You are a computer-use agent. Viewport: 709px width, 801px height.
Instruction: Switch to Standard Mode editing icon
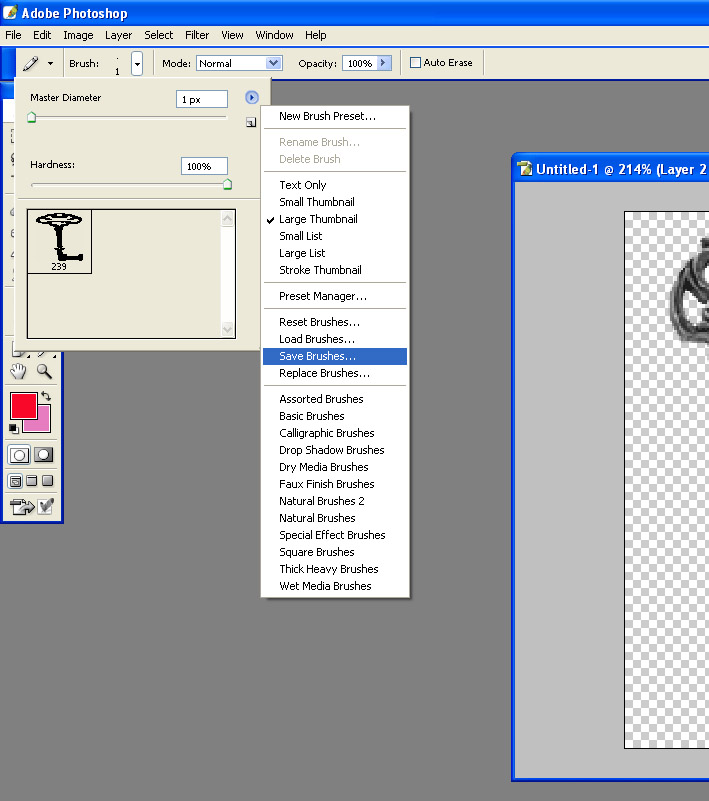click(x=19, y=455)
